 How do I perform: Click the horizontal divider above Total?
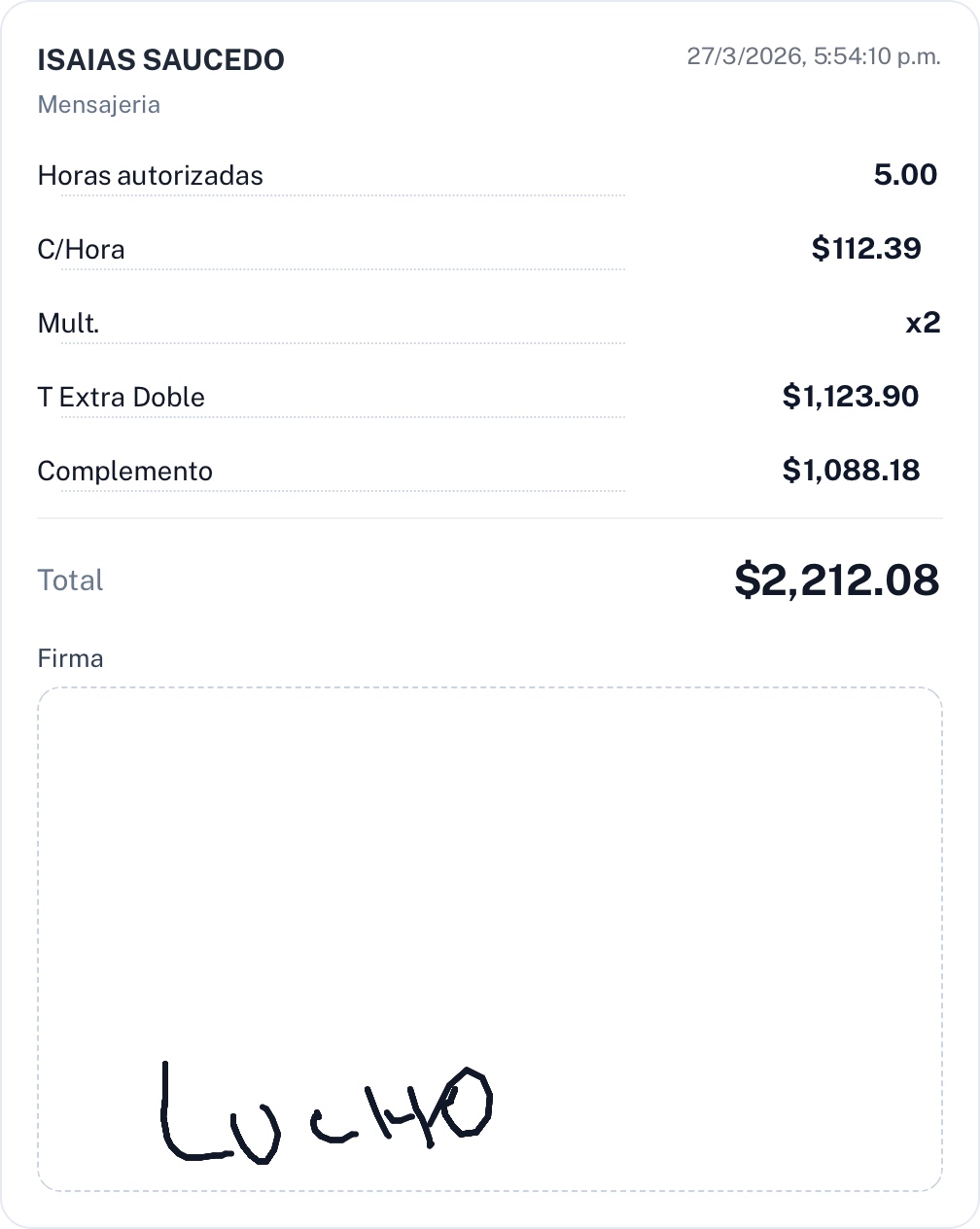tap(489, 518)
